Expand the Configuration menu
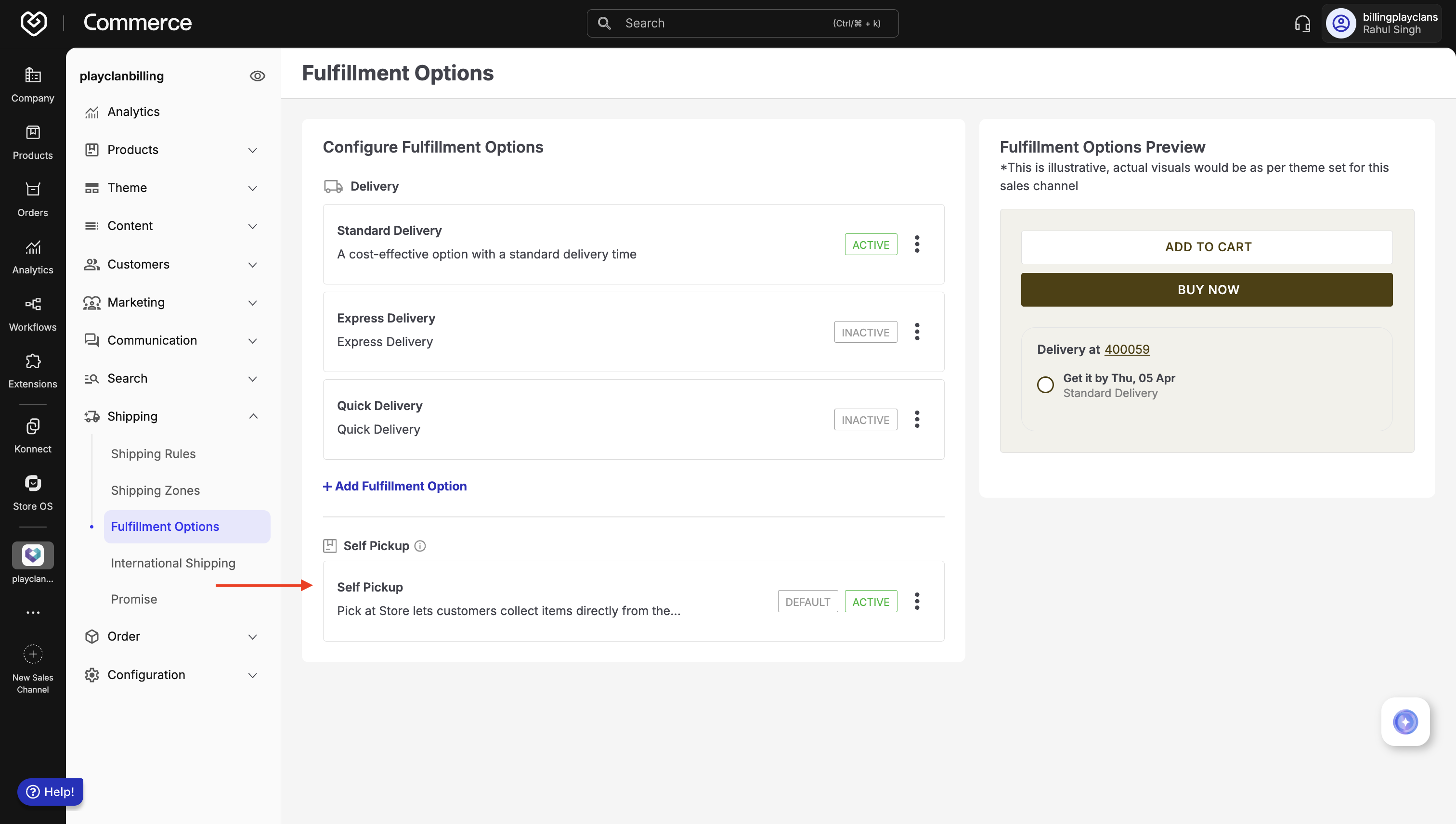 click(x=252, y=675)
